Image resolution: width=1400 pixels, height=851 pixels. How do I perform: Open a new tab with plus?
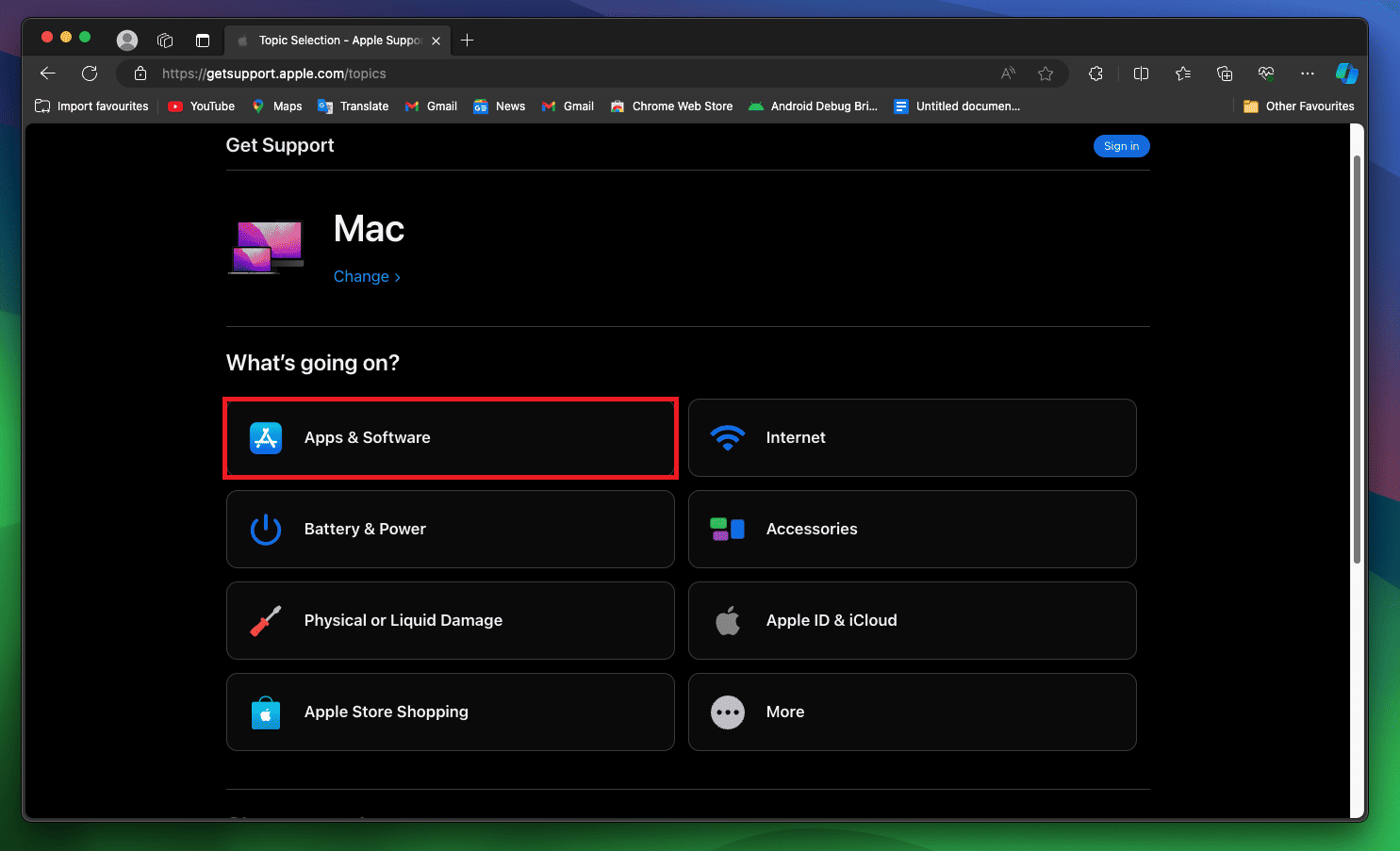click(468, 41)
